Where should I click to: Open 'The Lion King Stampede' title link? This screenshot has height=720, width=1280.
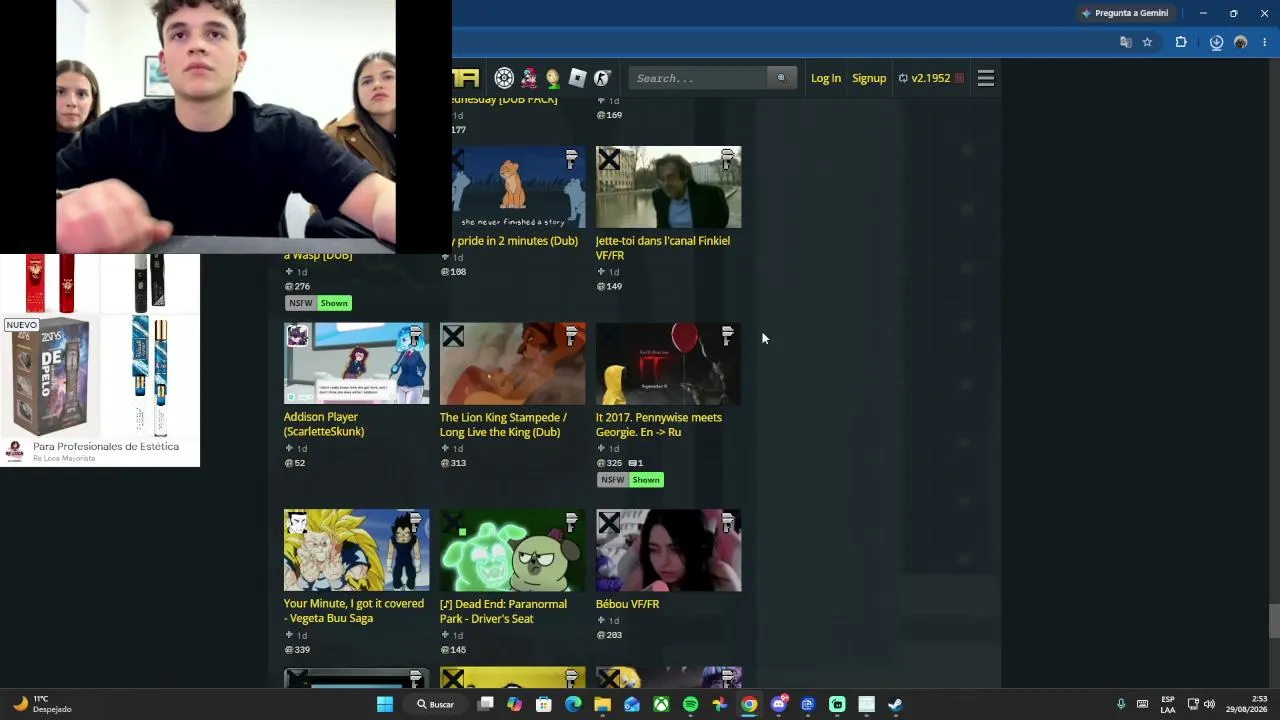[503, 425]
